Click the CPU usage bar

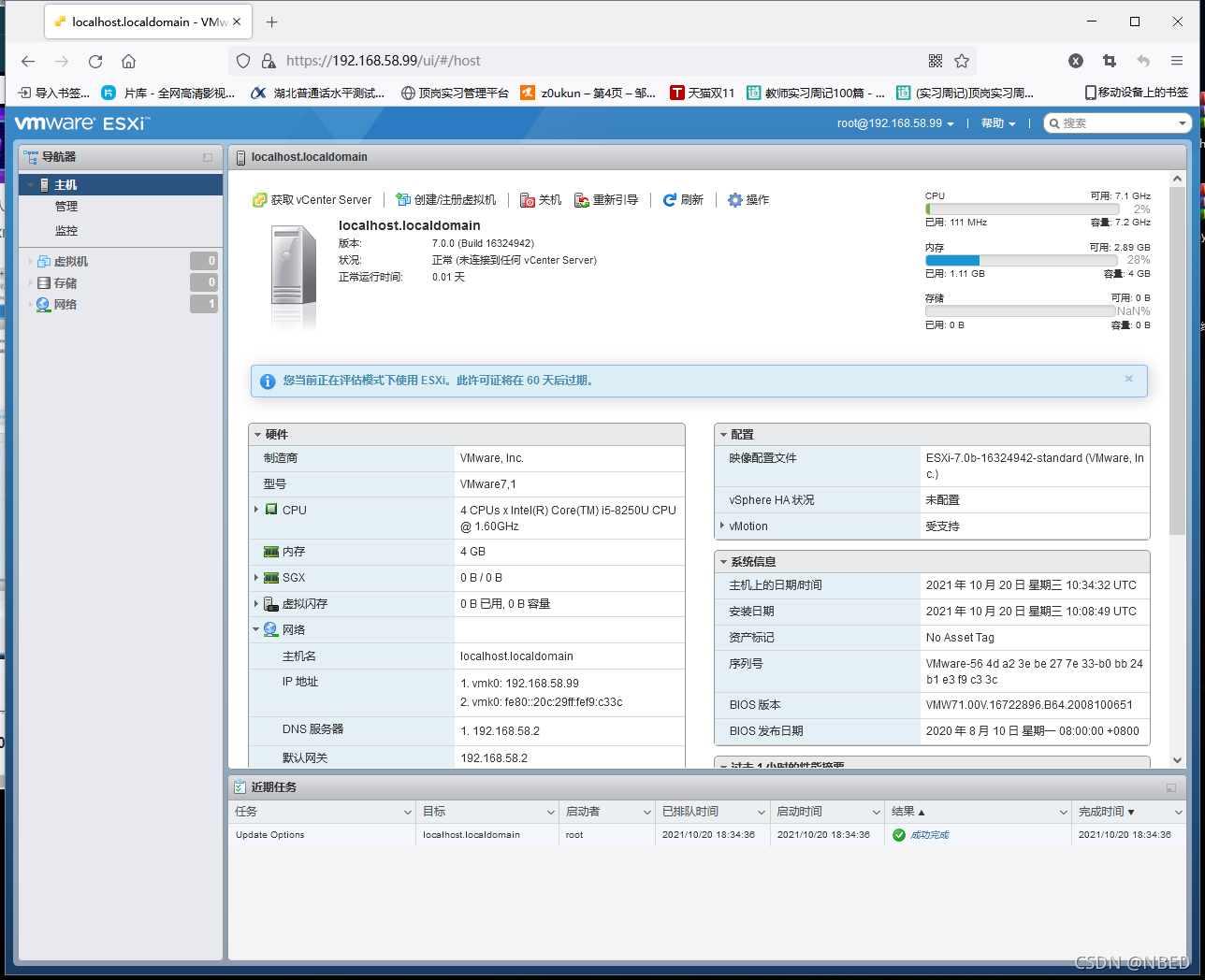pos(1022,209)
